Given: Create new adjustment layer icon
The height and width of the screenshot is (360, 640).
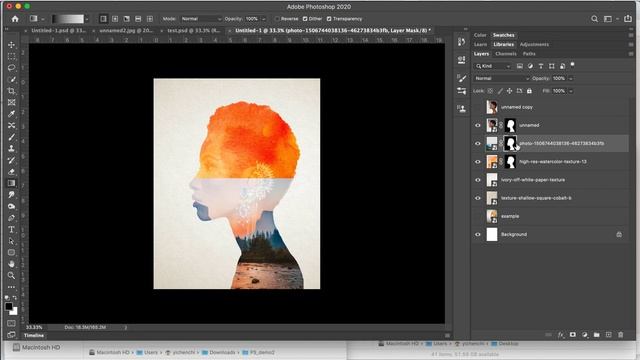Looking at the screenshot, I should 584,335.
